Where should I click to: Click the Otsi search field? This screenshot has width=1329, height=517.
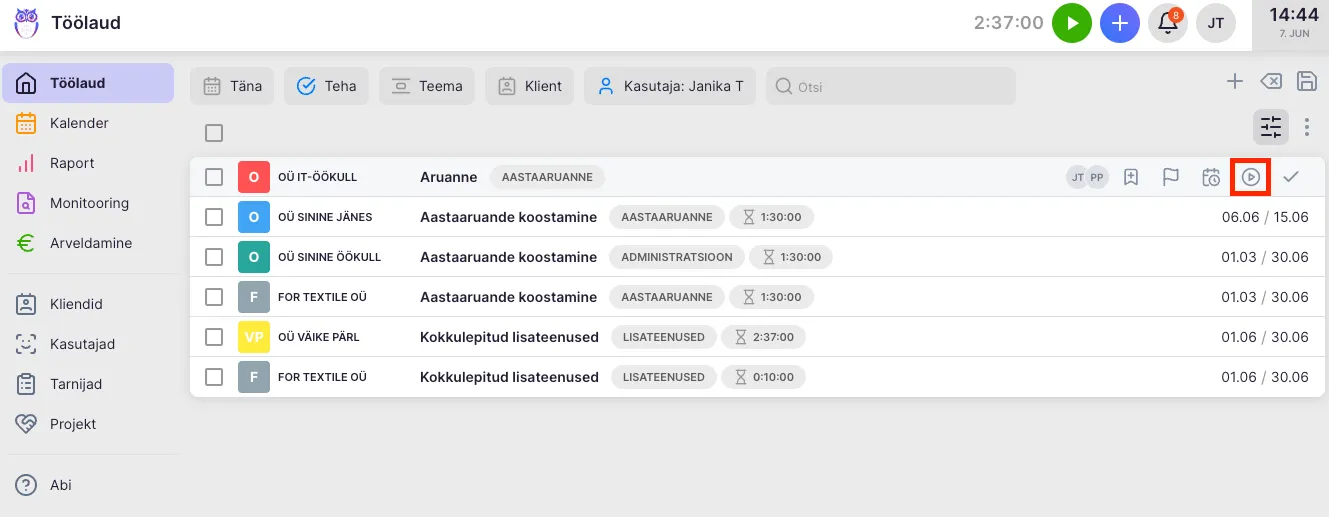coord(890,87)
